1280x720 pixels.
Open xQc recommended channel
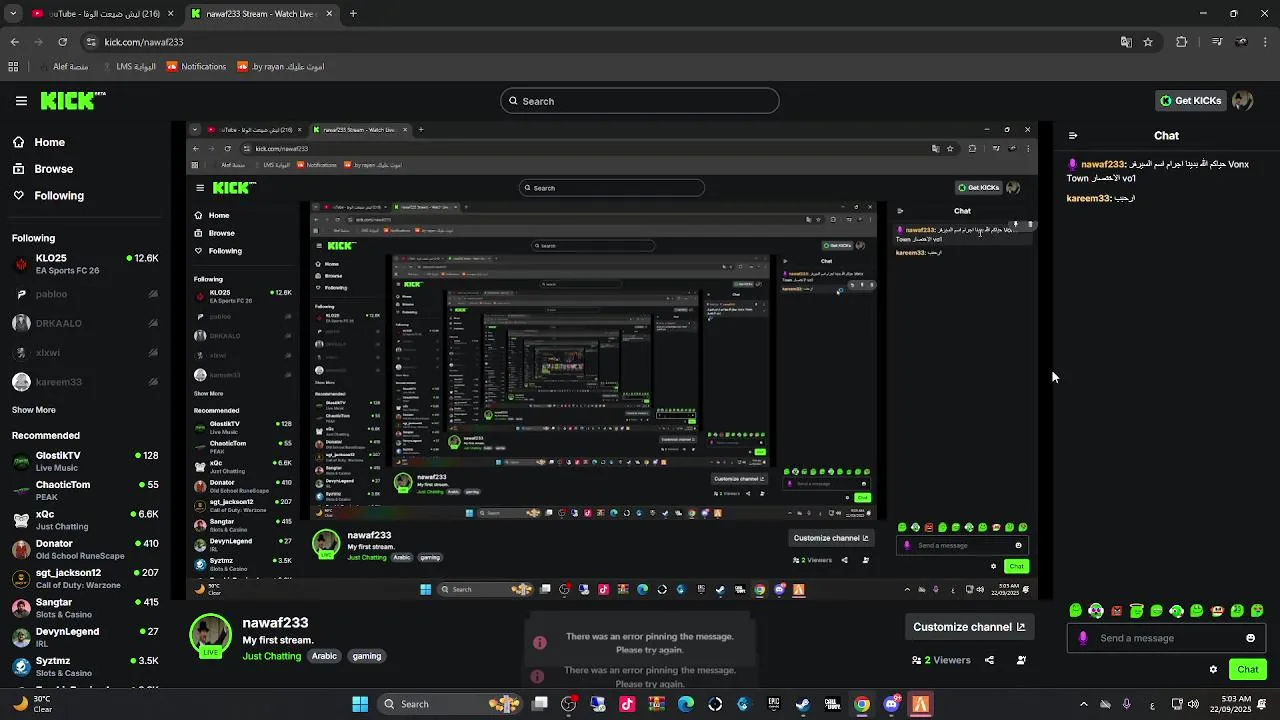[x=84, y=520]
